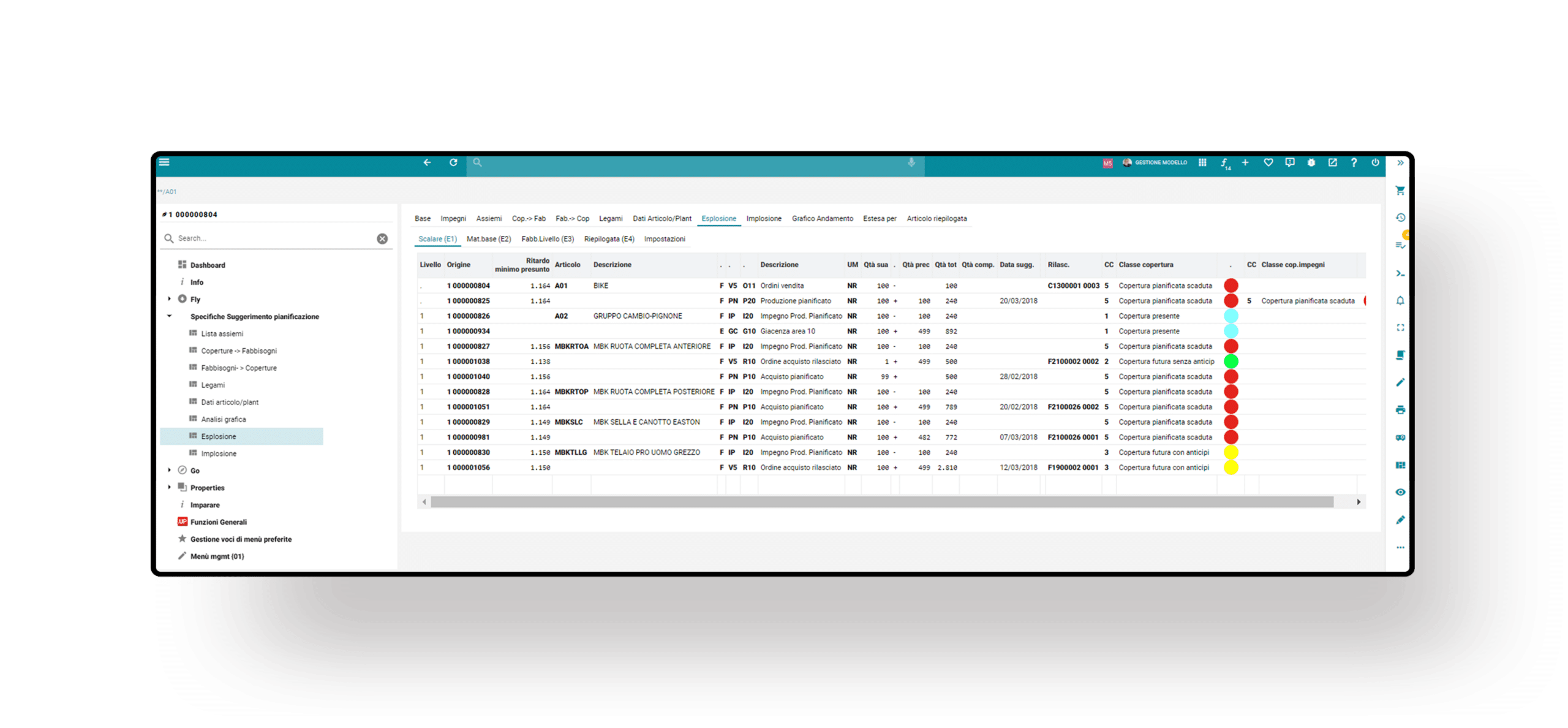Click the printer icon in right sidebar
1568x728 pixels.
tap(1400, 410)
